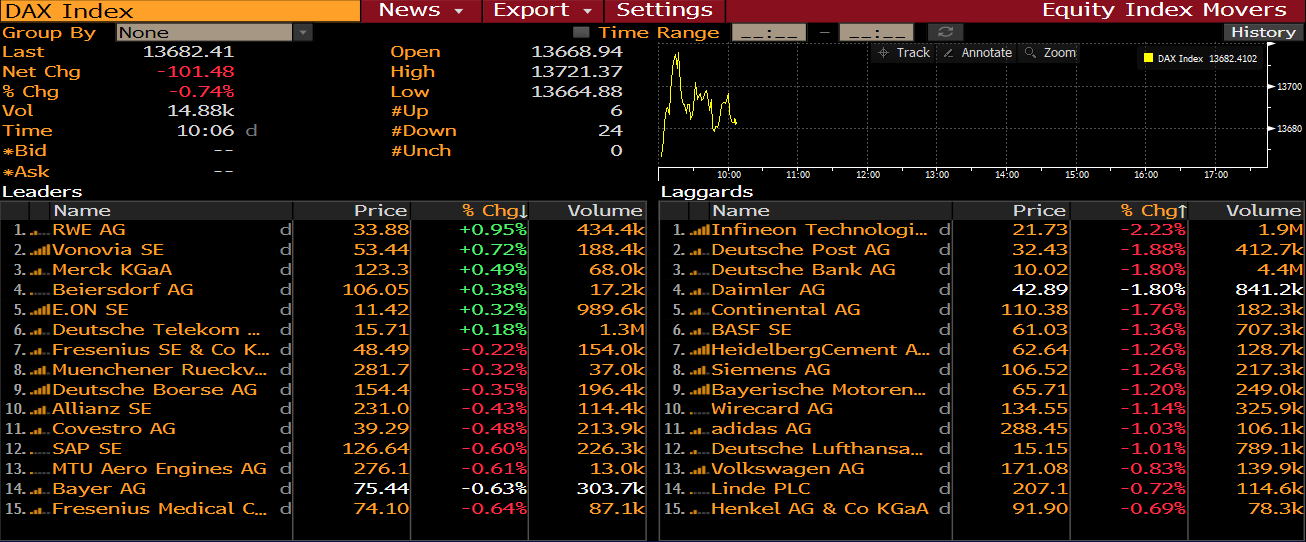
Task: Select Fresenius Medical C... row name
Action: (x=161, y=509)
